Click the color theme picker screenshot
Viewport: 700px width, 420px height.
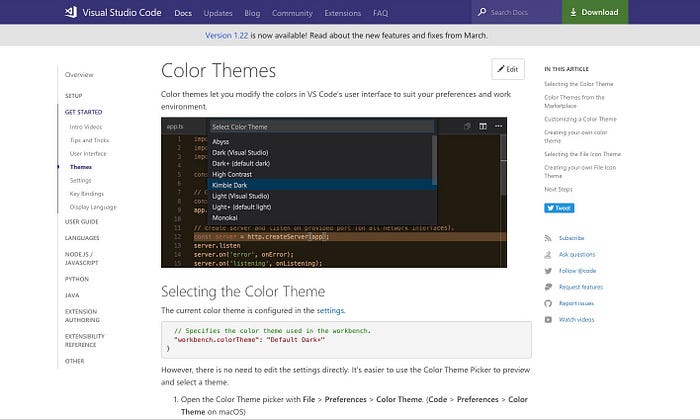click(334, 192)
